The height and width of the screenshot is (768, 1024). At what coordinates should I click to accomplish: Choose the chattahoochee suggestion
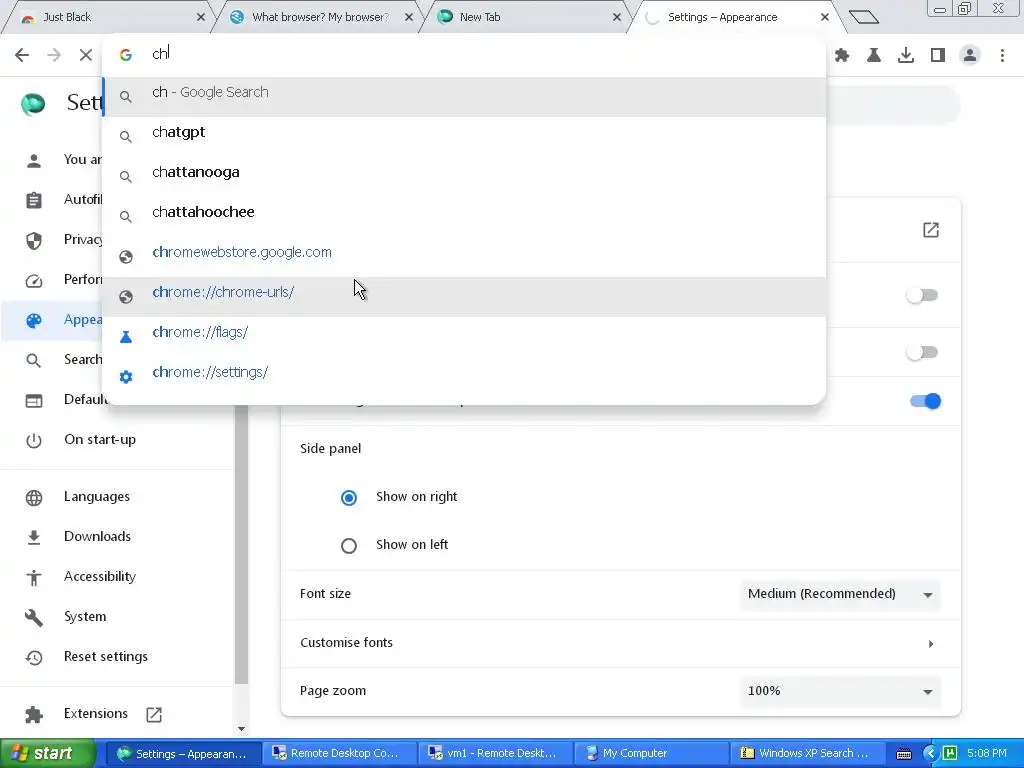coord(464,216)
